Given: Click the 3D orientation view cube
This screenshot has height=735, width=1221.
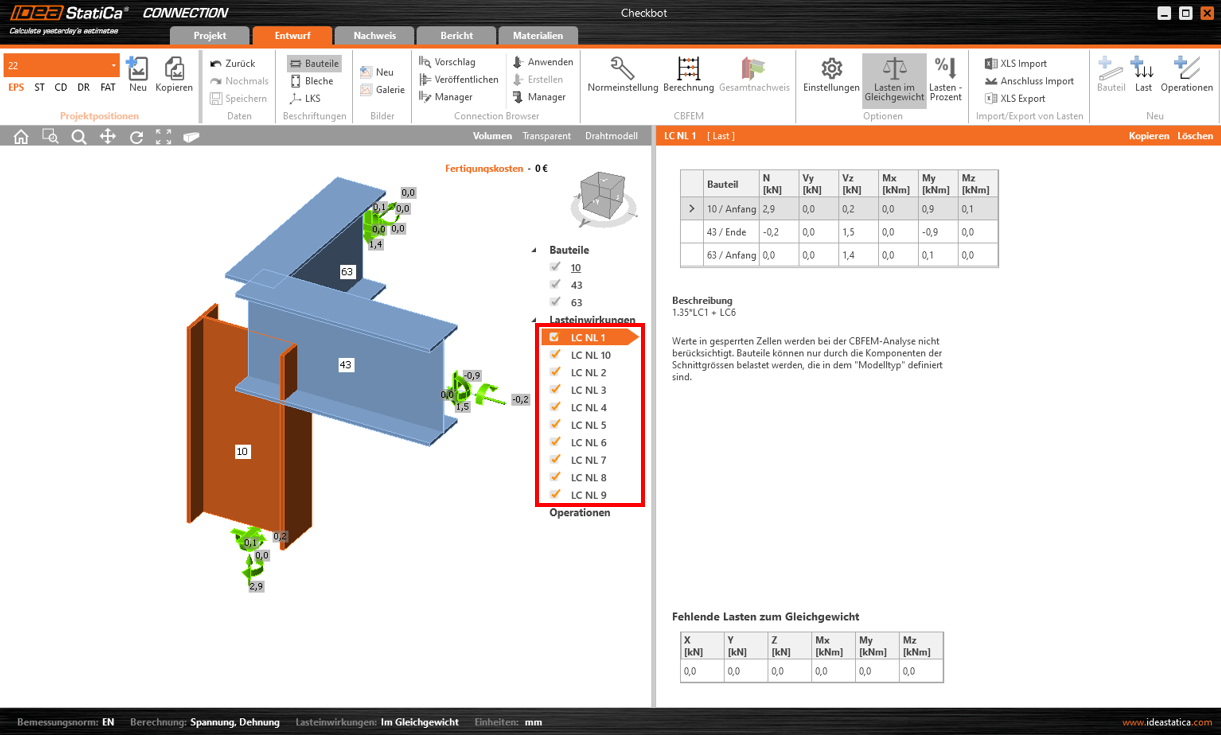Looking at the screenshot, I should pyautogui.click(x=603, y=193).
